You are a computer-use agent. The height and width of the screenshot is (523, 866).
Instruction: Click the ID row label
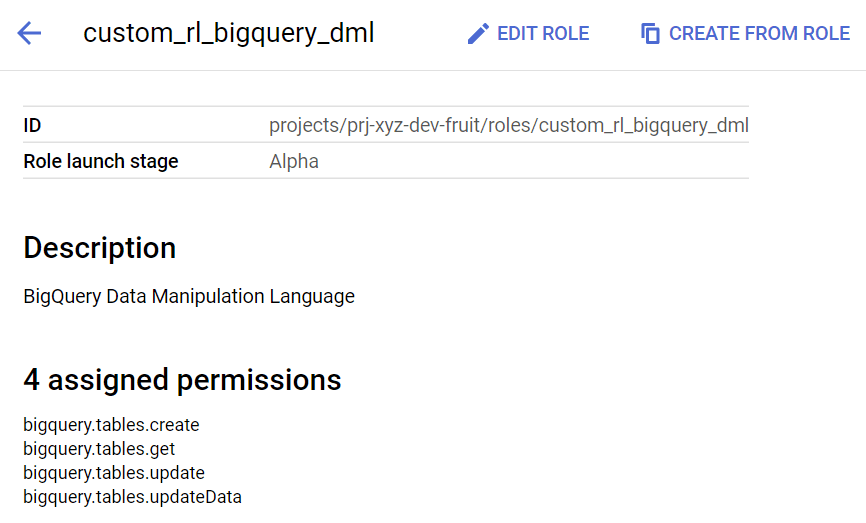[32, 125]
